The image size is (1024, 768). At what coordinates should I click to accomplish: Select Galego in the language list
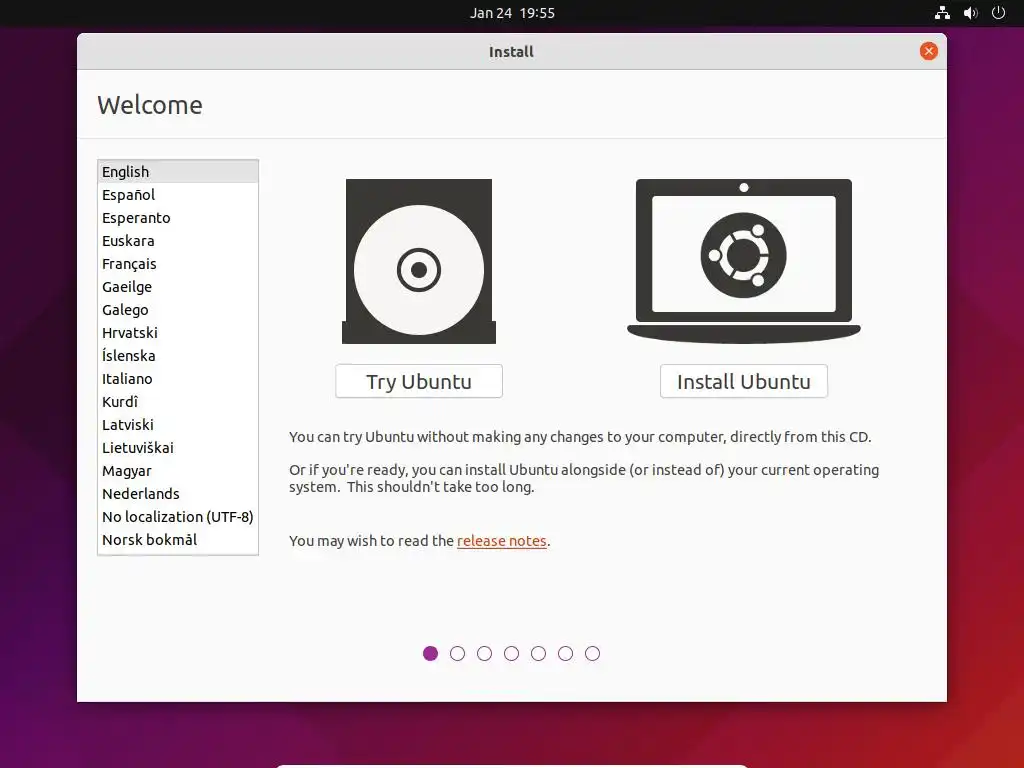pyautogui.click(x=178, y=310)
